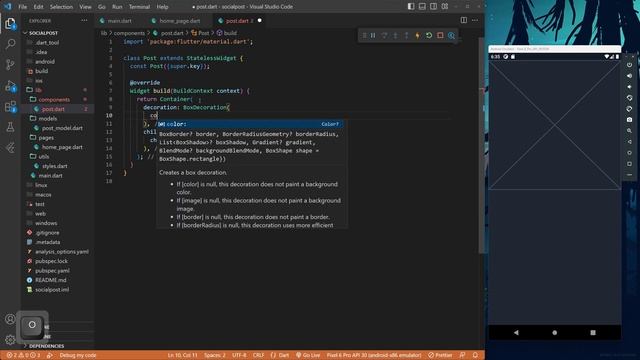This screenshot has width=640, height=360.
Task: Open the Selection menu
Action: pyautogui.click(x=61, y=7)
